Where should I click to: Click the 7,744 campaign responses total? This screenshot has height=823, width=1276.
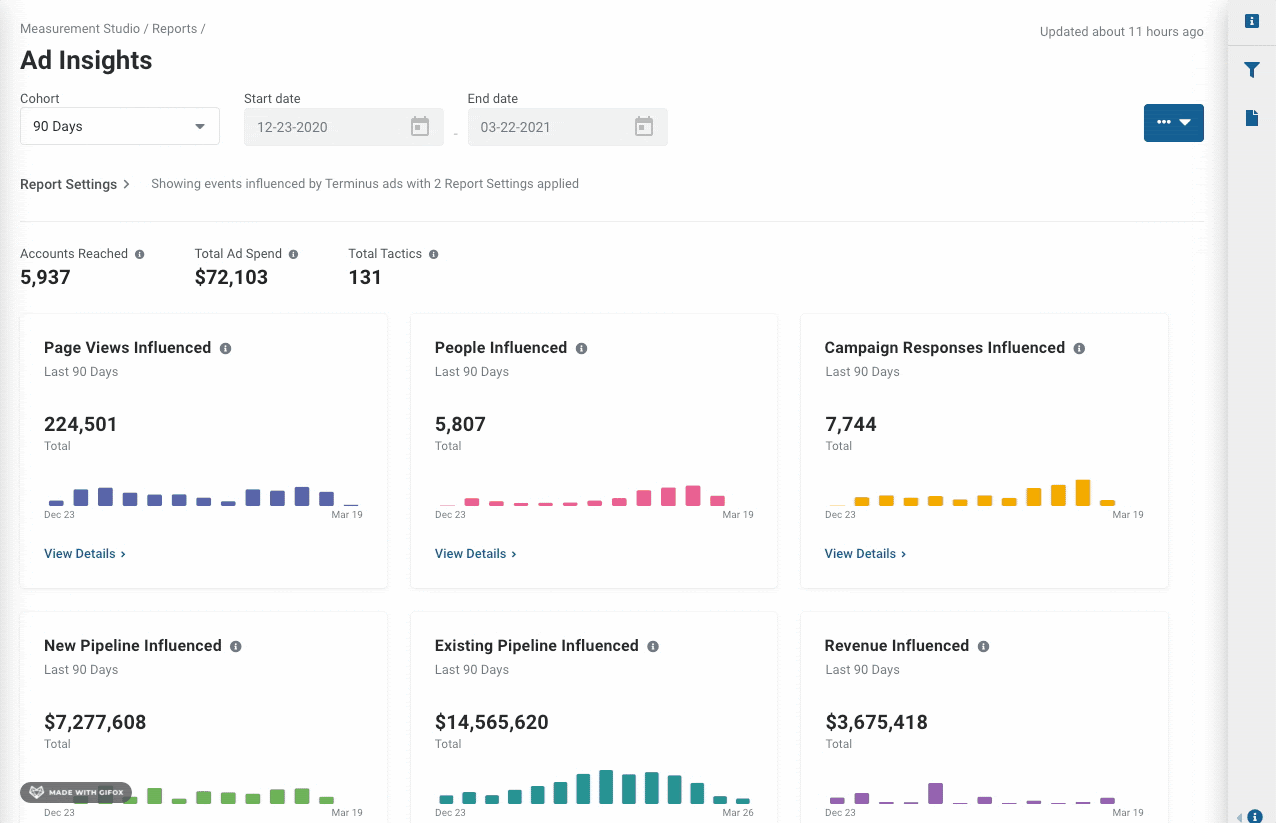pyautogui.click(x=851, y=424)
